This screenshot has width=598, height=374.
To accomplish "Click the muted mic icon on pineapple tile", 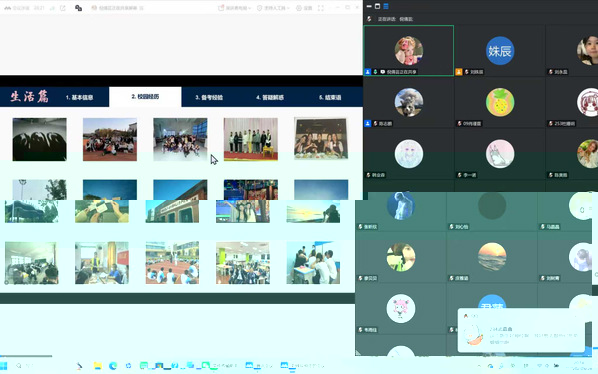I will point(460,124).
